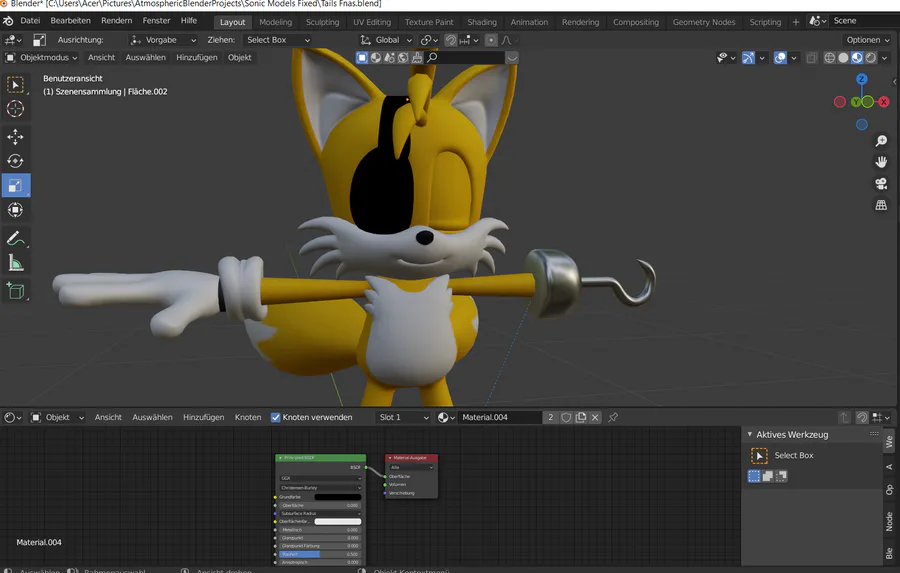Choose subtract selection mode icon in sidebar
The width and height of the screenshot is (900, 573).
click(781, 476)
